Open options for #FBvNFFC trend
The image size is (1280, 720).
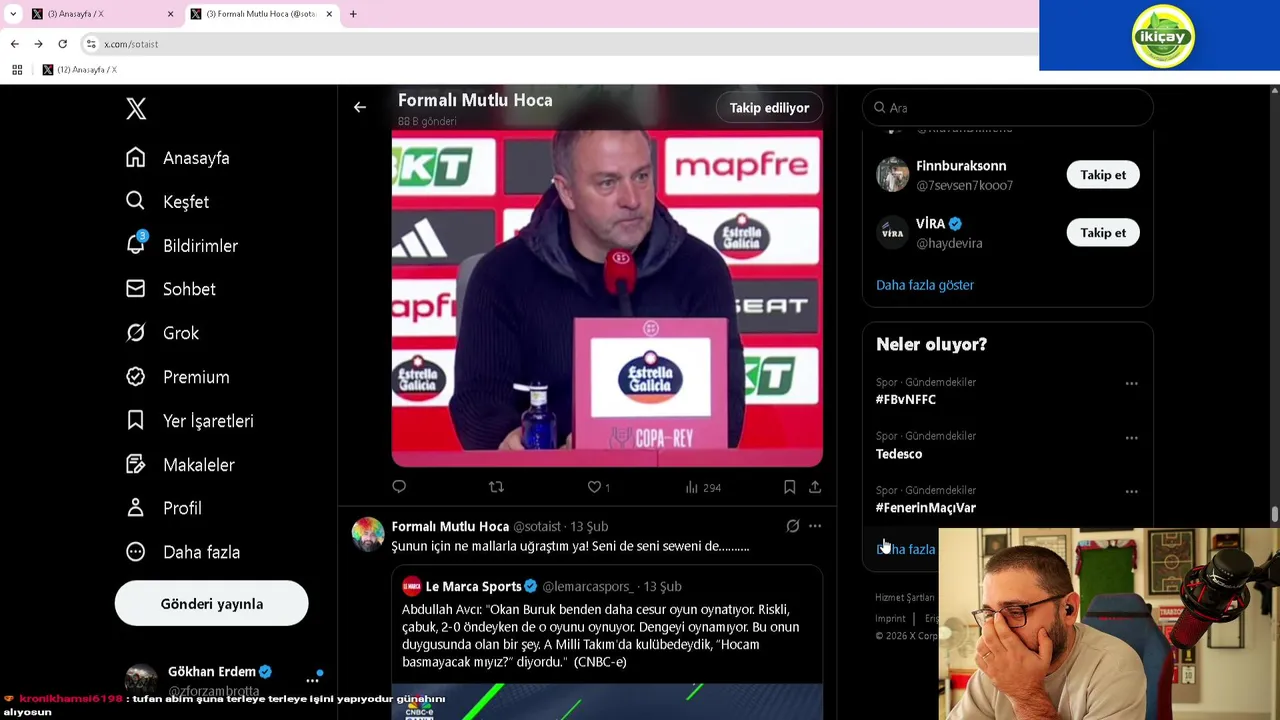(x=1131, y=383)
